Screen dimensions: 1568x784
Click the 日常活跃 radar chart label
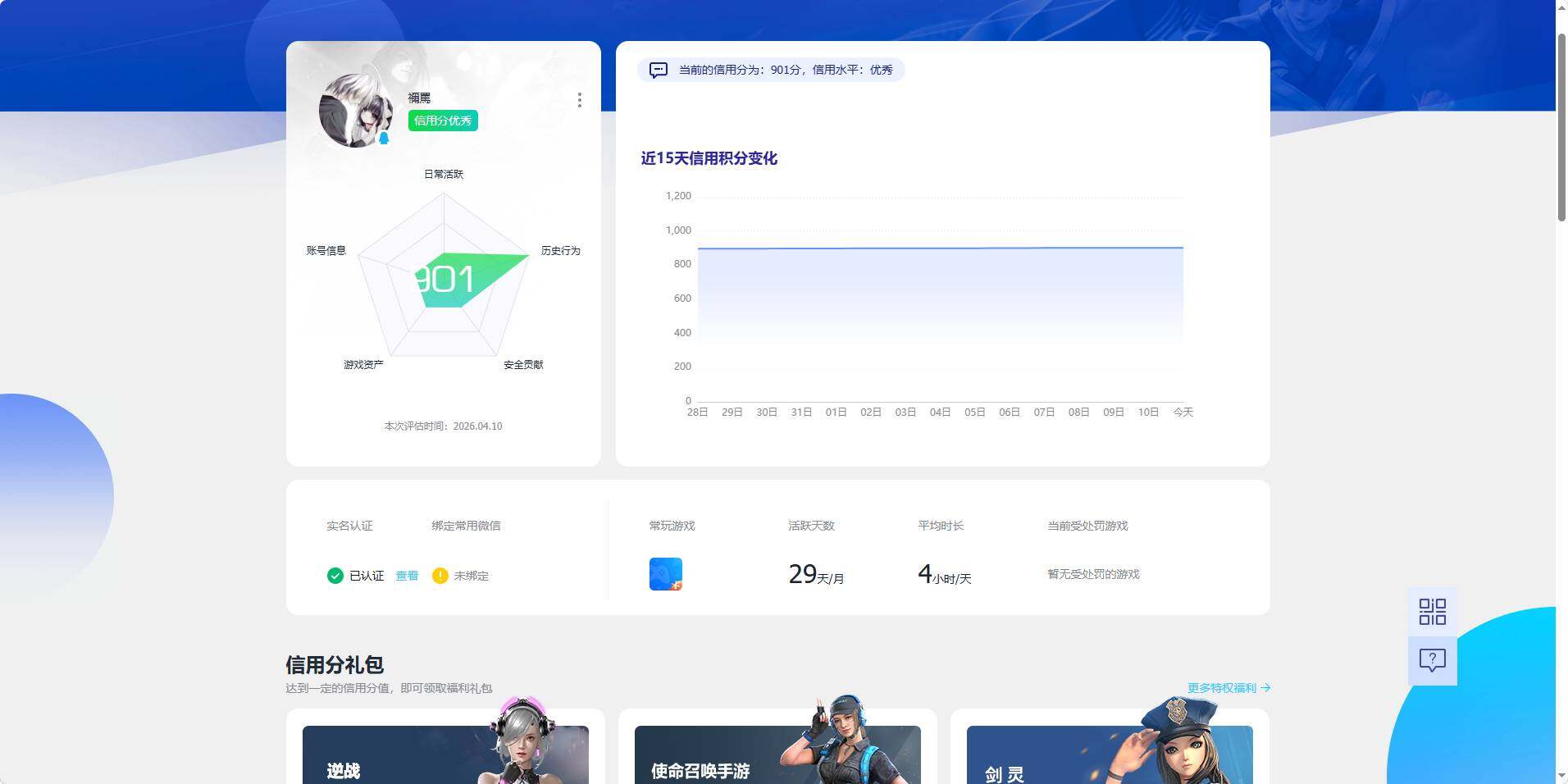coord(444,174)
